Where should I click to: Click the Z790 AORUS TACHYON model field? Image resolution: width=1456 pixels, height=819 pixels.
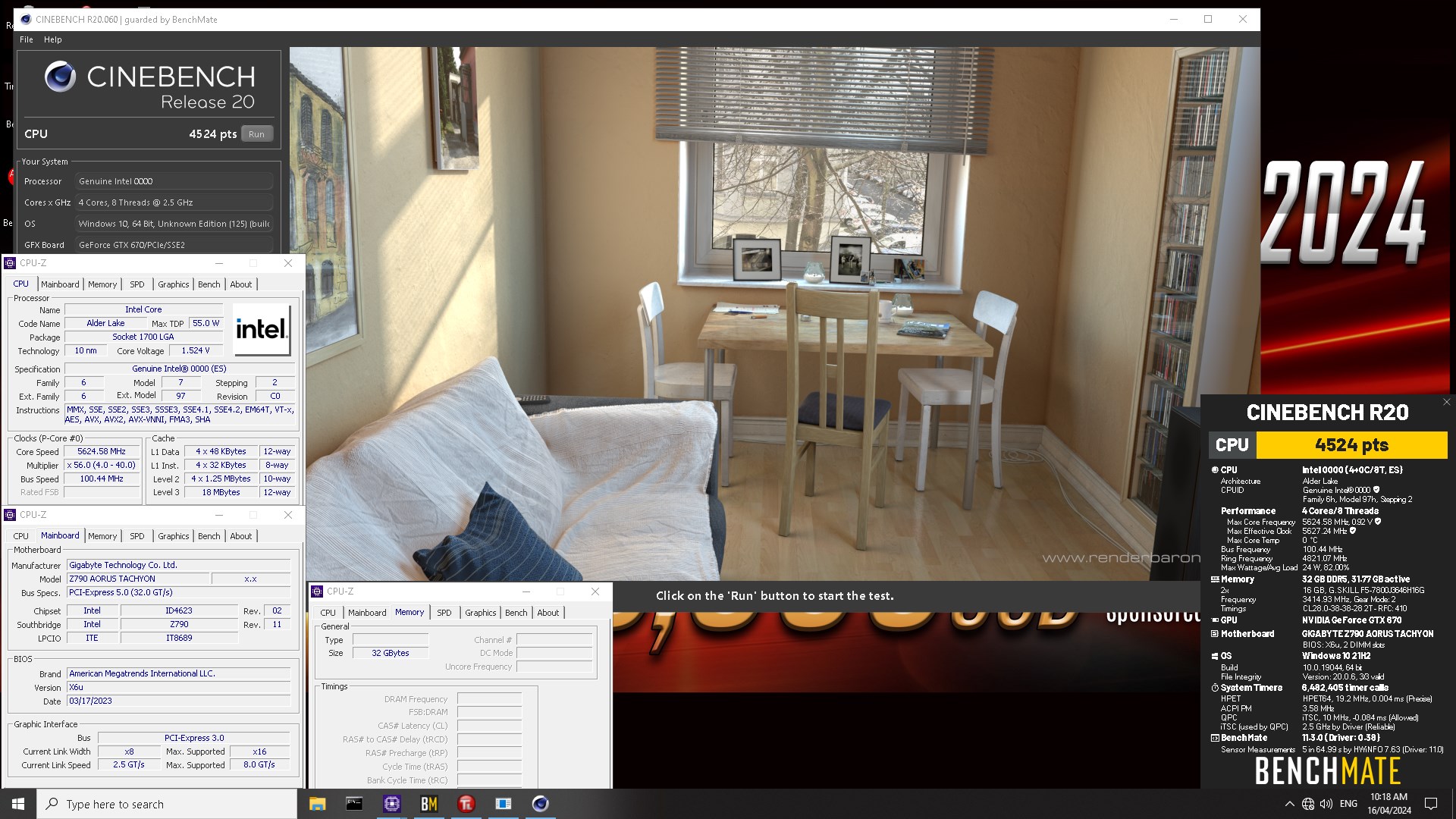138,579
